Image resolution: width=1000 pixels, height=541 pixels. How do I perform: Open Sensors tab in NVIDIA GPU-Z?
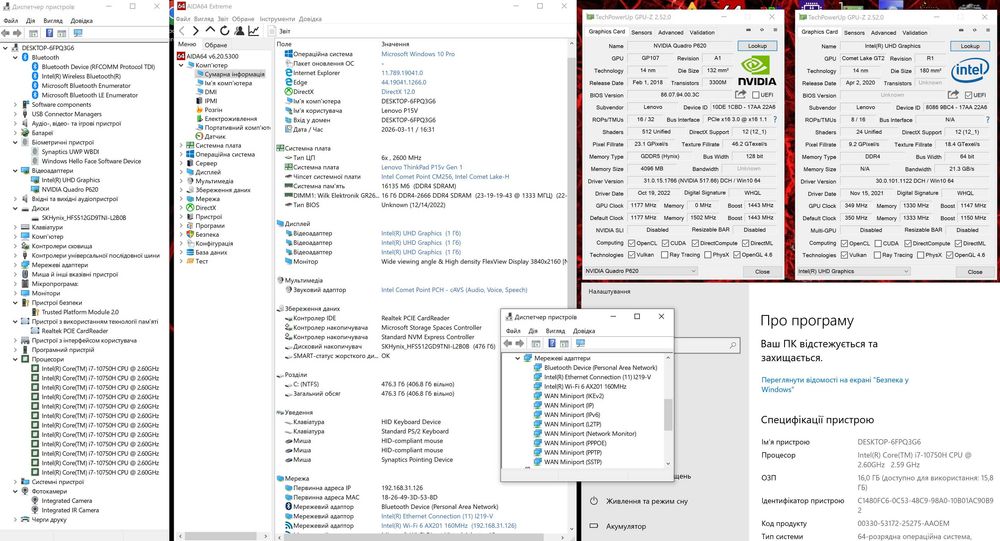point(641,32)
